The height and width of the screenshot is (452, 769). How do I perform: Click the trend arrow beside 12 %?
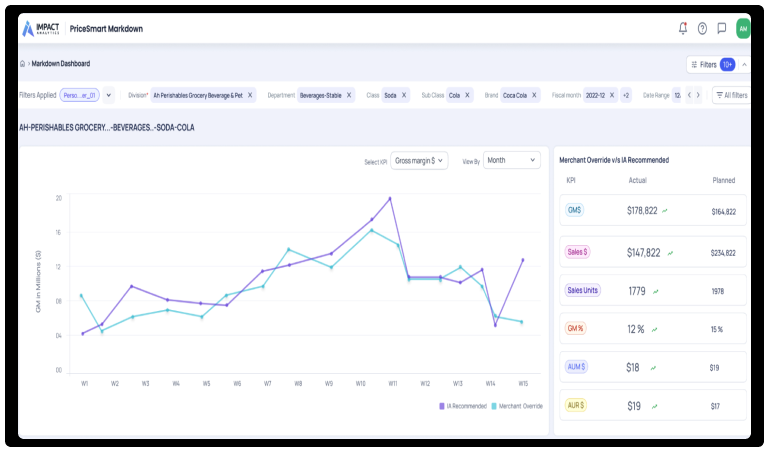[654, 329]
